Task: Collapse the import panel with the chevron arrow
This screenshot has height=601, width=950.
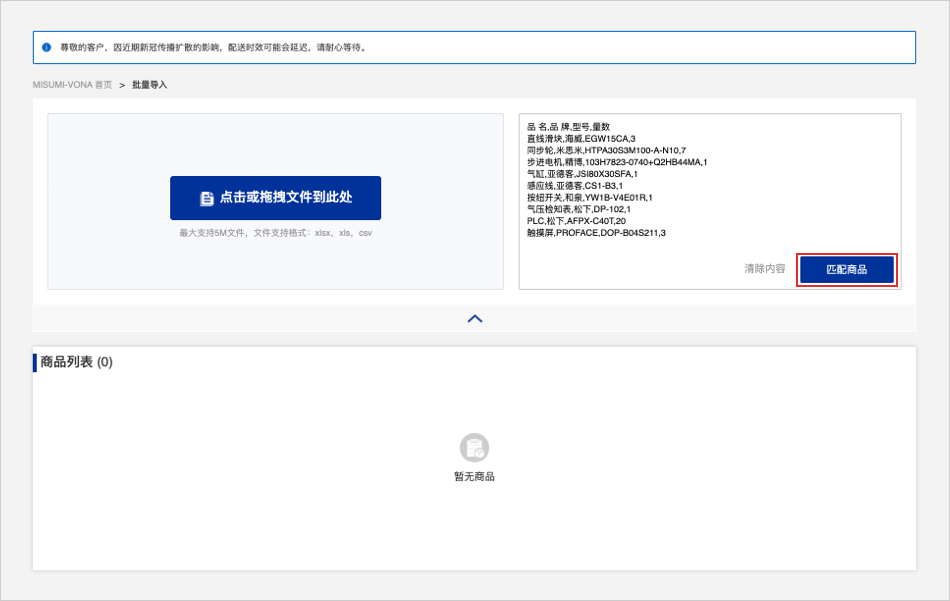Action: click(x=475, y=318)
